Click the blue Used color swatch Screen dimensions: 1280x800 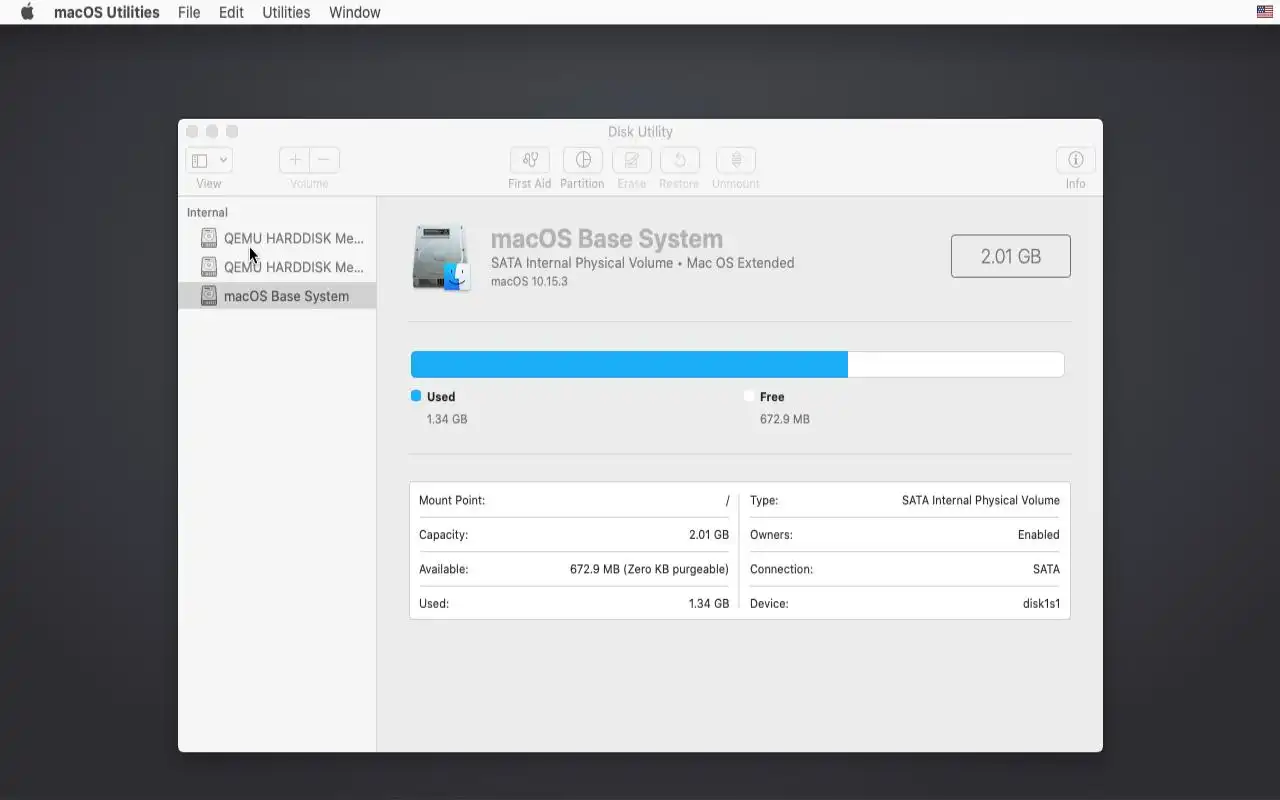(x=416, y=396)
